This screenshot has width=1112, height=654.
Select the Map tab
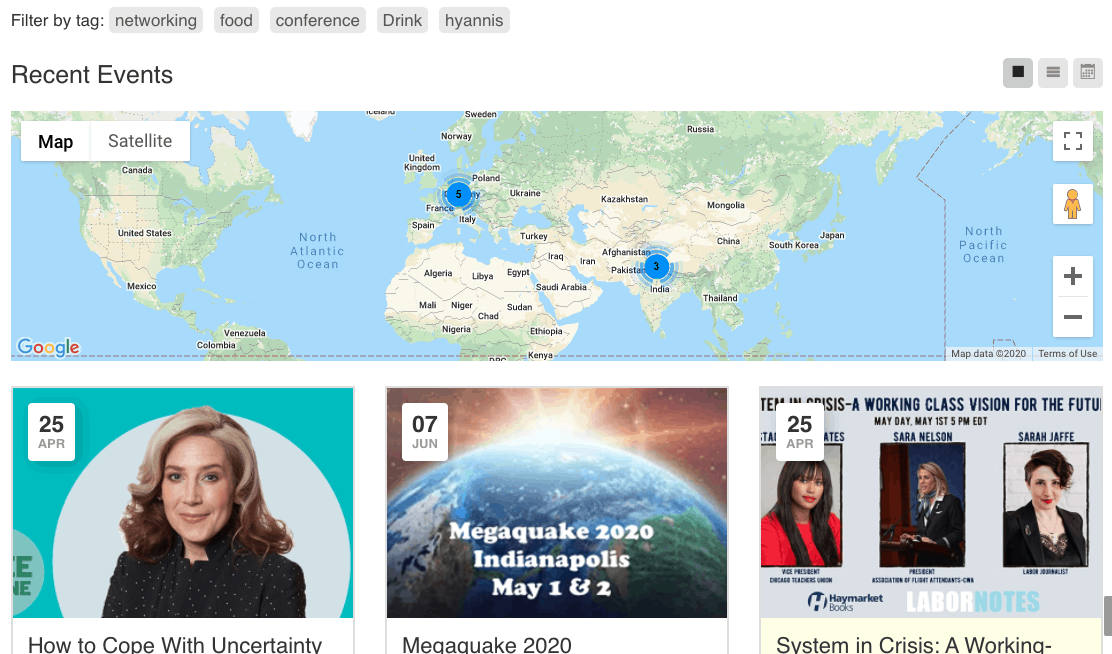[x=55, y=141]
